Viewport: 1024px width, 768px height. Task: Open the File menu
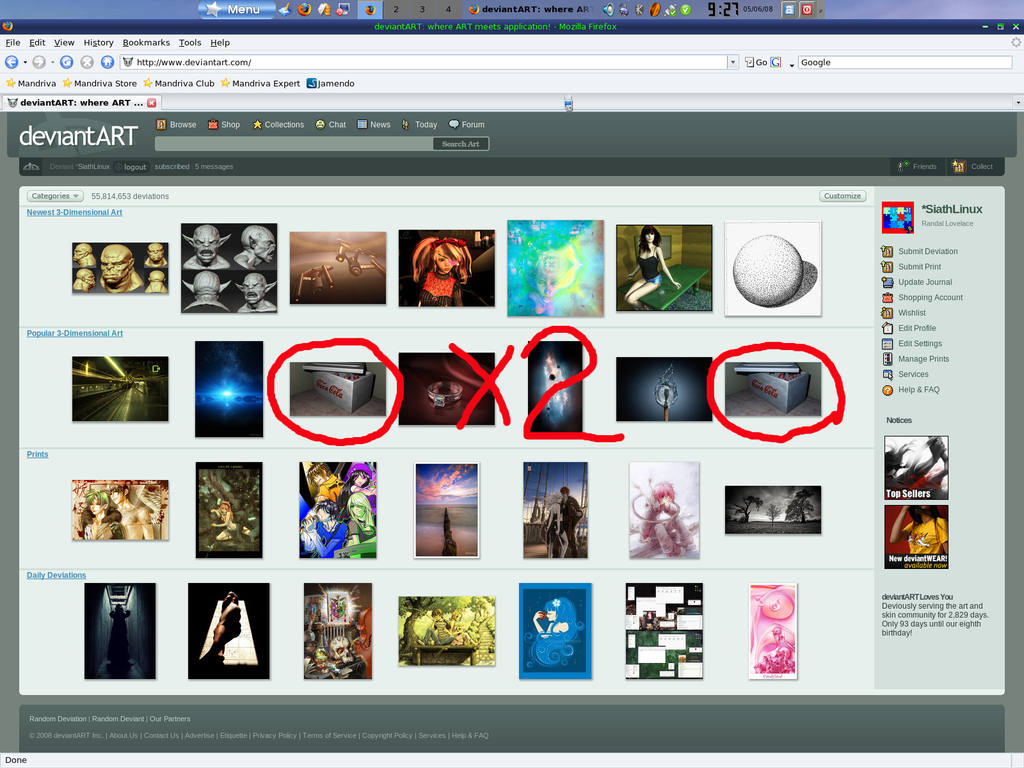tap(13, 42)
